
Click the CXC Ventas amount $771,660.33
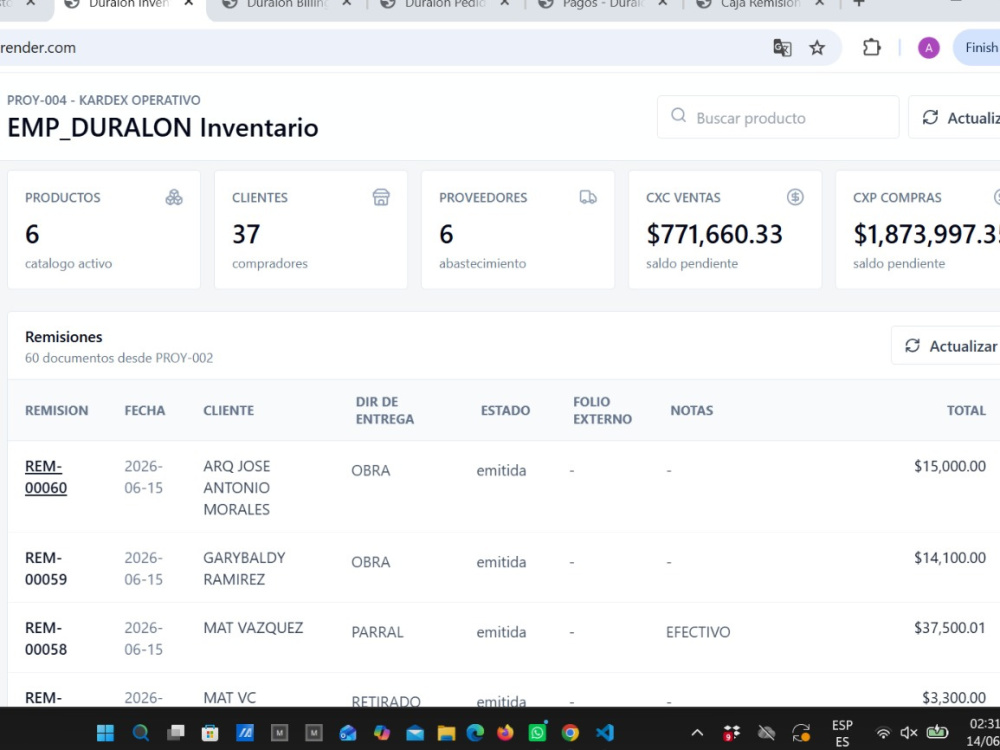coord(714,235)
